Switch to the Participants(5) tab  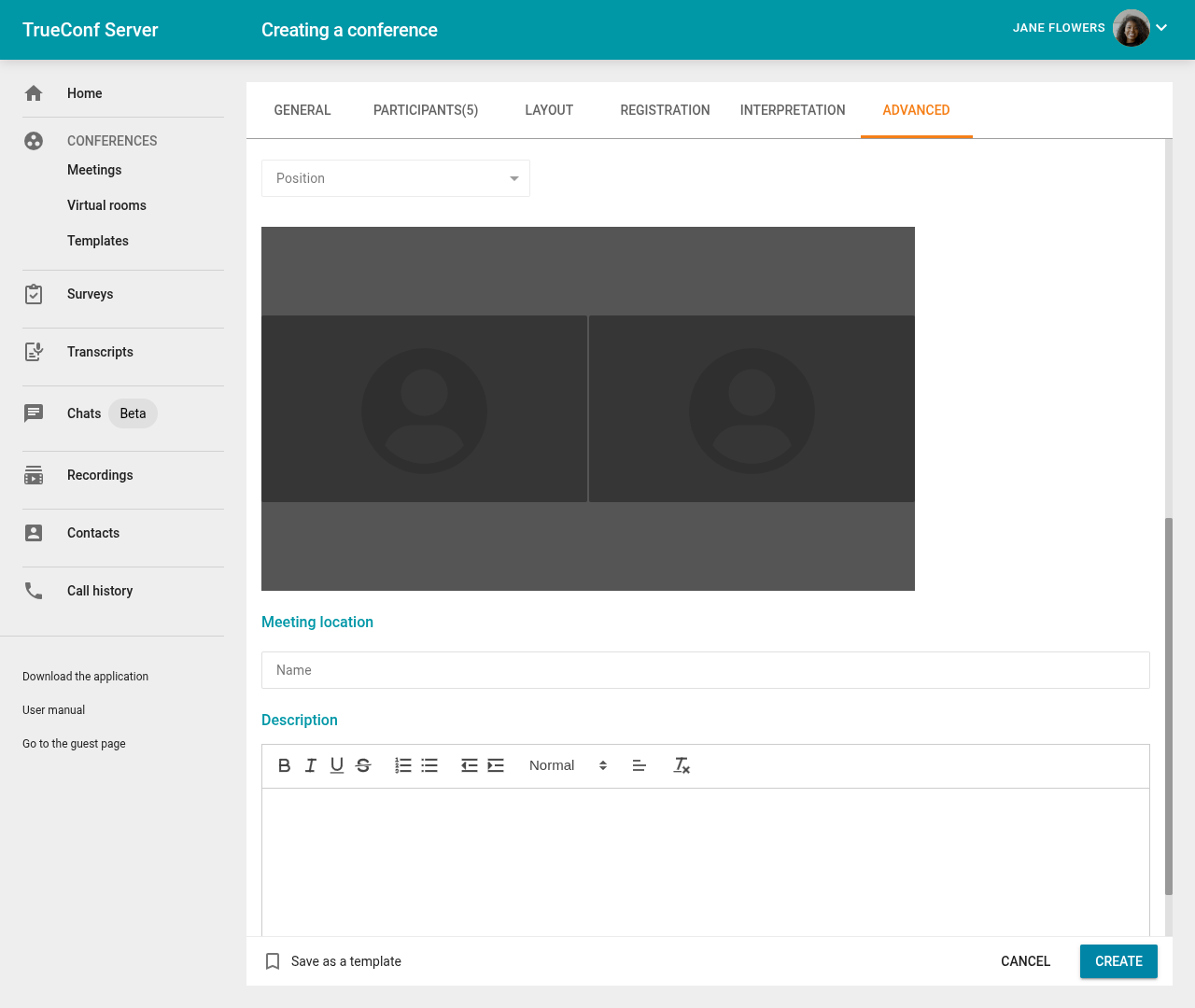[426, 110]
